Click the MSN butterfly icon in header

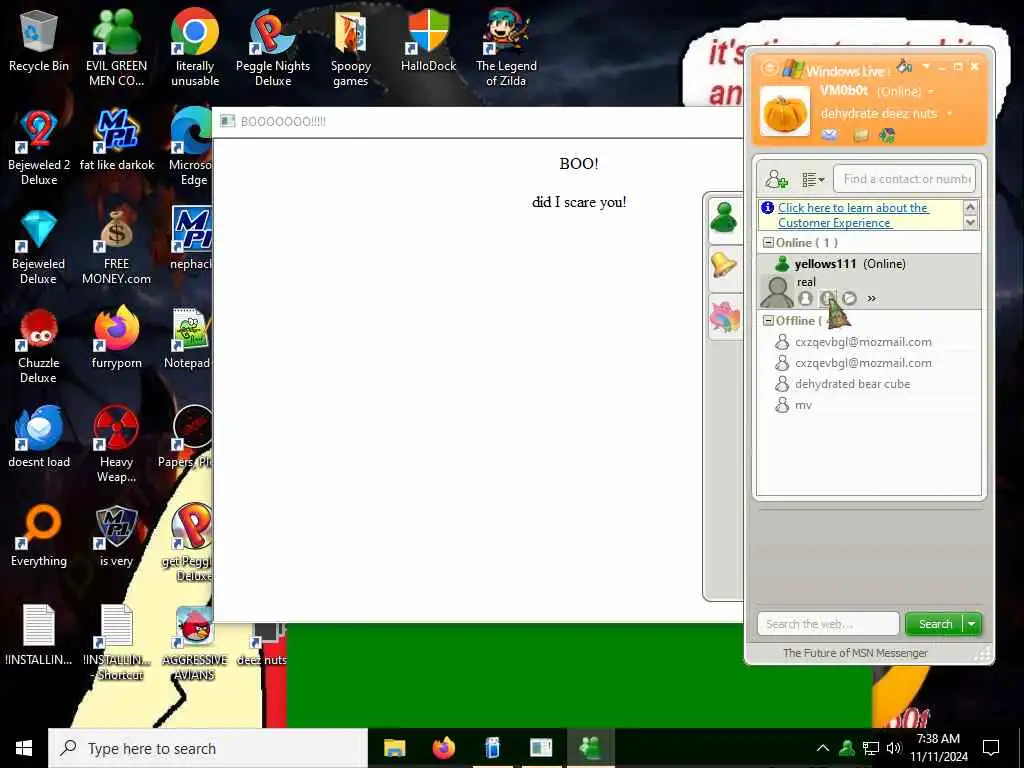[x=887, y=135]
